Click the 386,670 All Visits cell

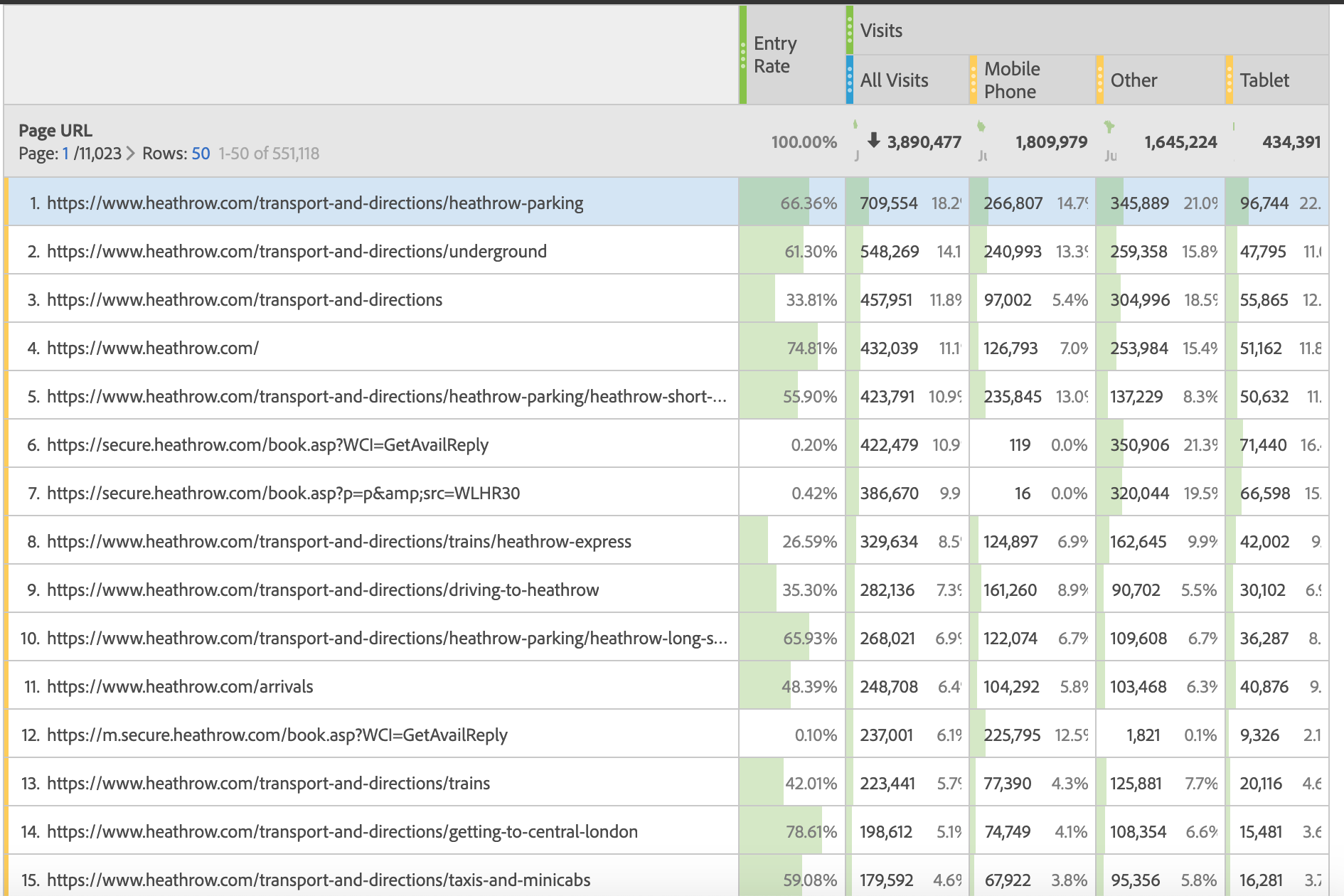point(890,494)
